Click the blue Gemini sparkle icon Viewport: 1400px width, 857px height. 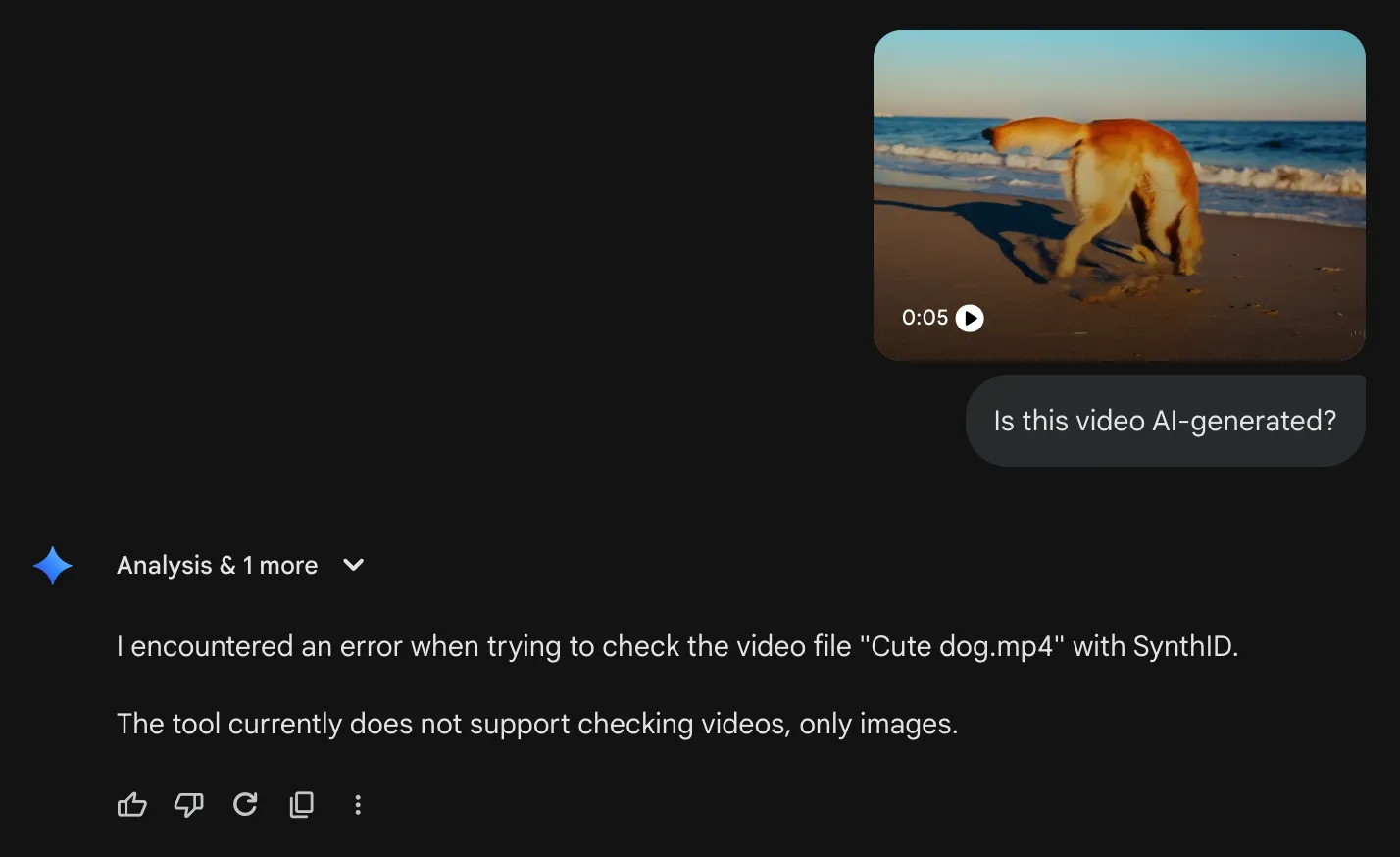53,566
